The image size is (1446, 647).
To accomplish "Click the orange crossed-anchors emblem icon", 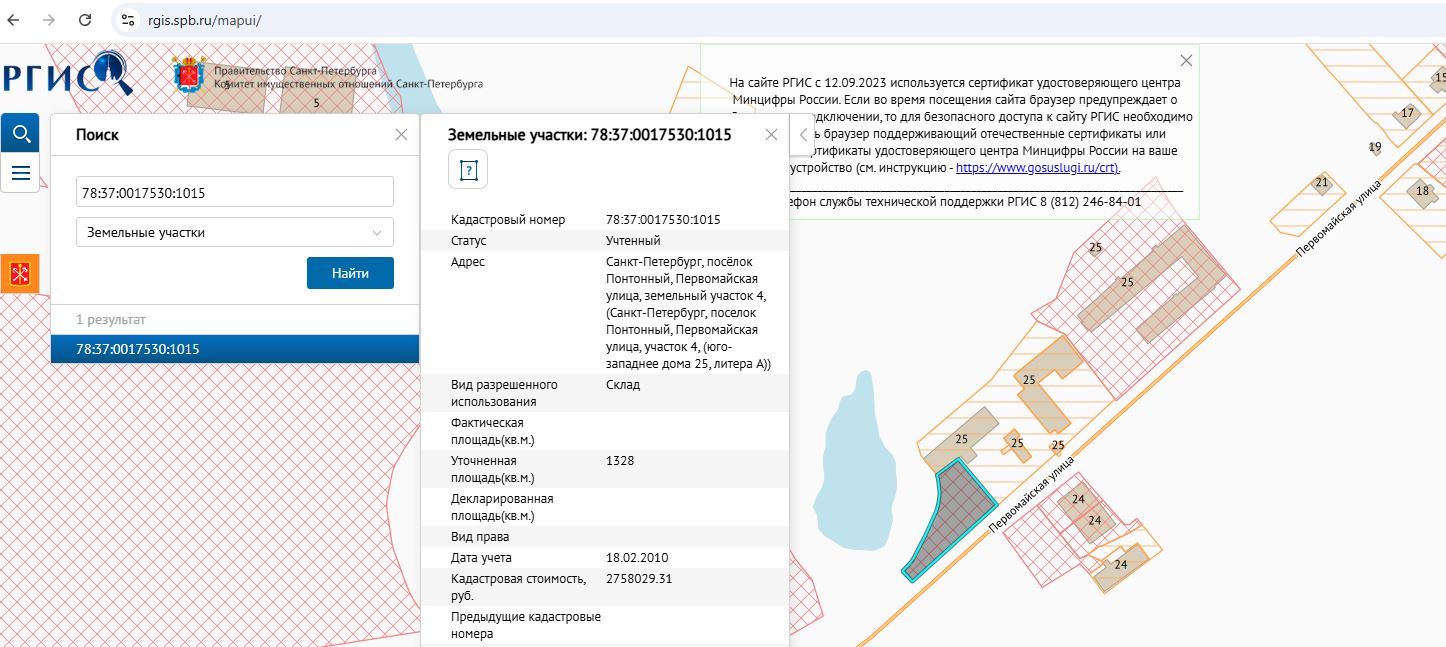I will tap(19, 274).
